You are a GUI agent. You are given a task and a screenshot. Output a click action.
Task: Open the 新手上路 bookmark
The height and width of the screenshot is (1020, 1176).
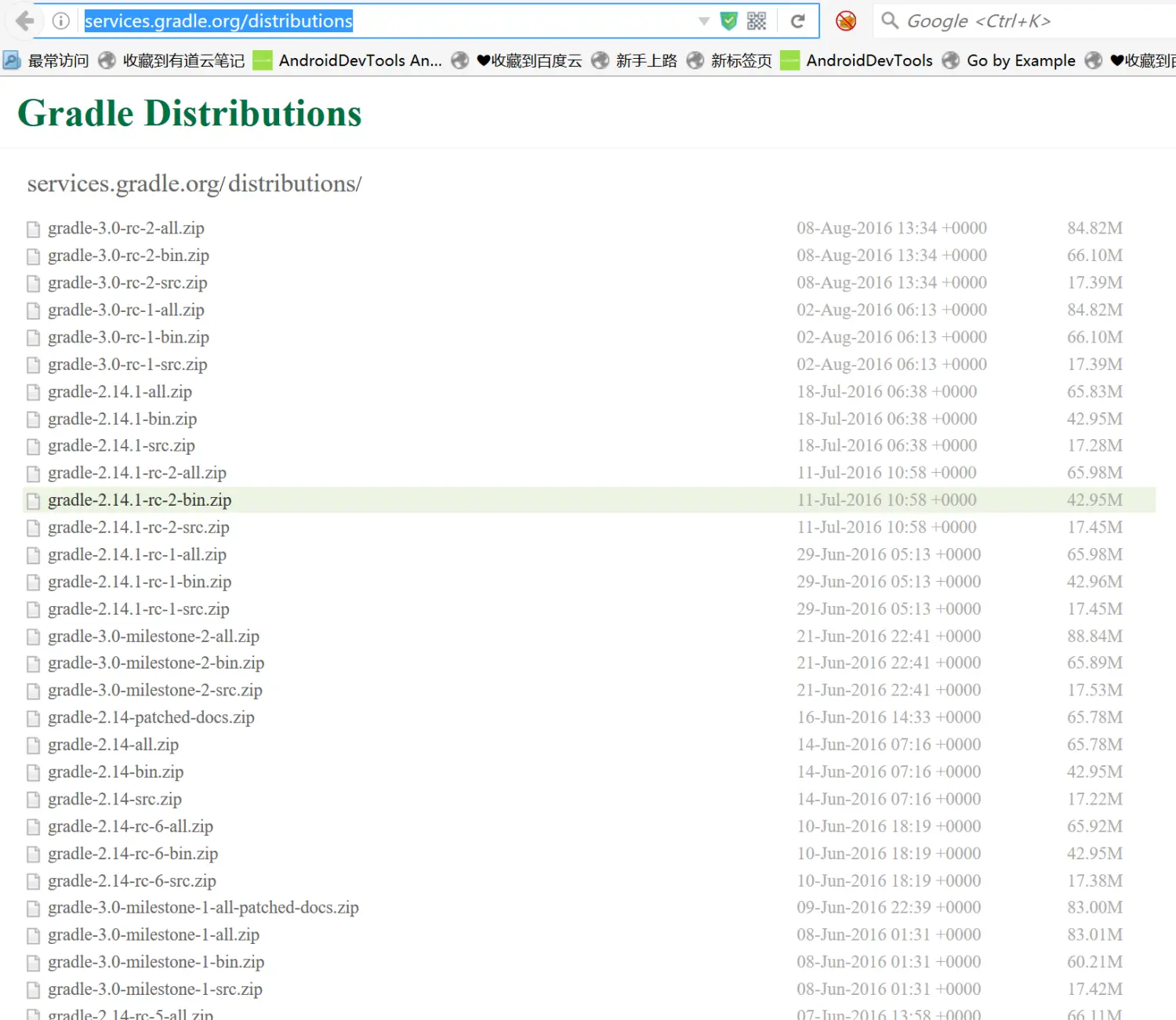point(634,60)
